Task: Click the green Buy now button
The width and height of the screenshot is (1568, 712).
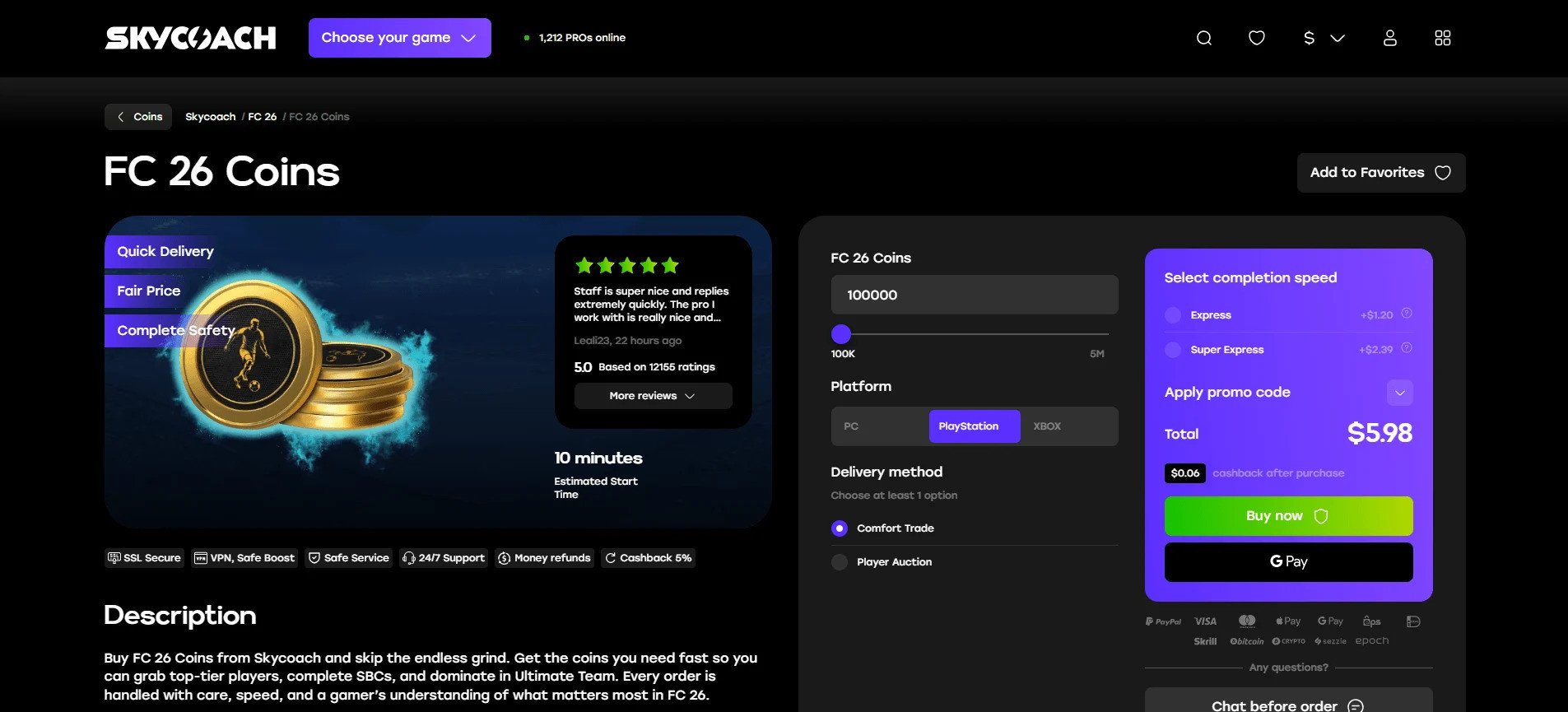Action: click(1288, 516)
